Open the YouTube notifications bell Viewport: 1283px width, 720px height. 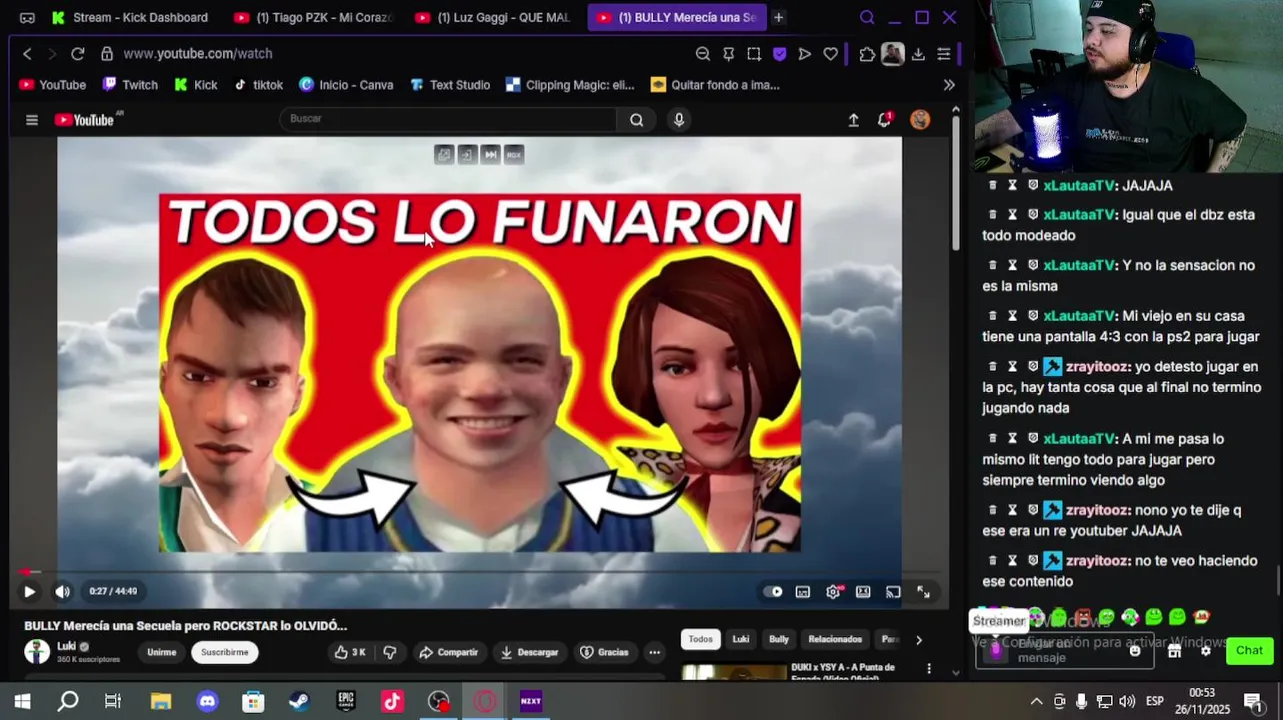coord(884,120)
